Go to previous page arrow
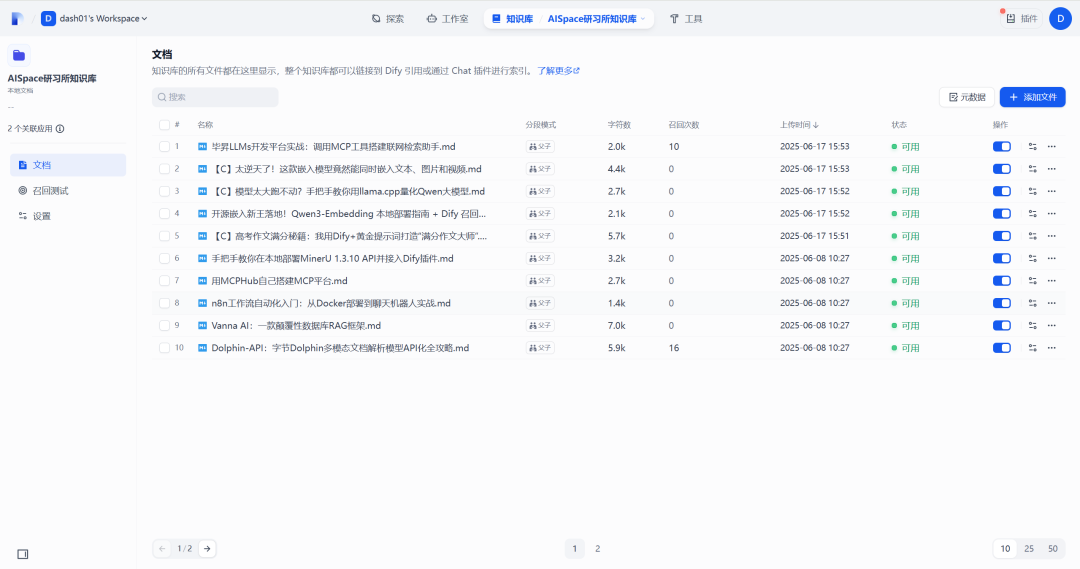 pos(162,549)
